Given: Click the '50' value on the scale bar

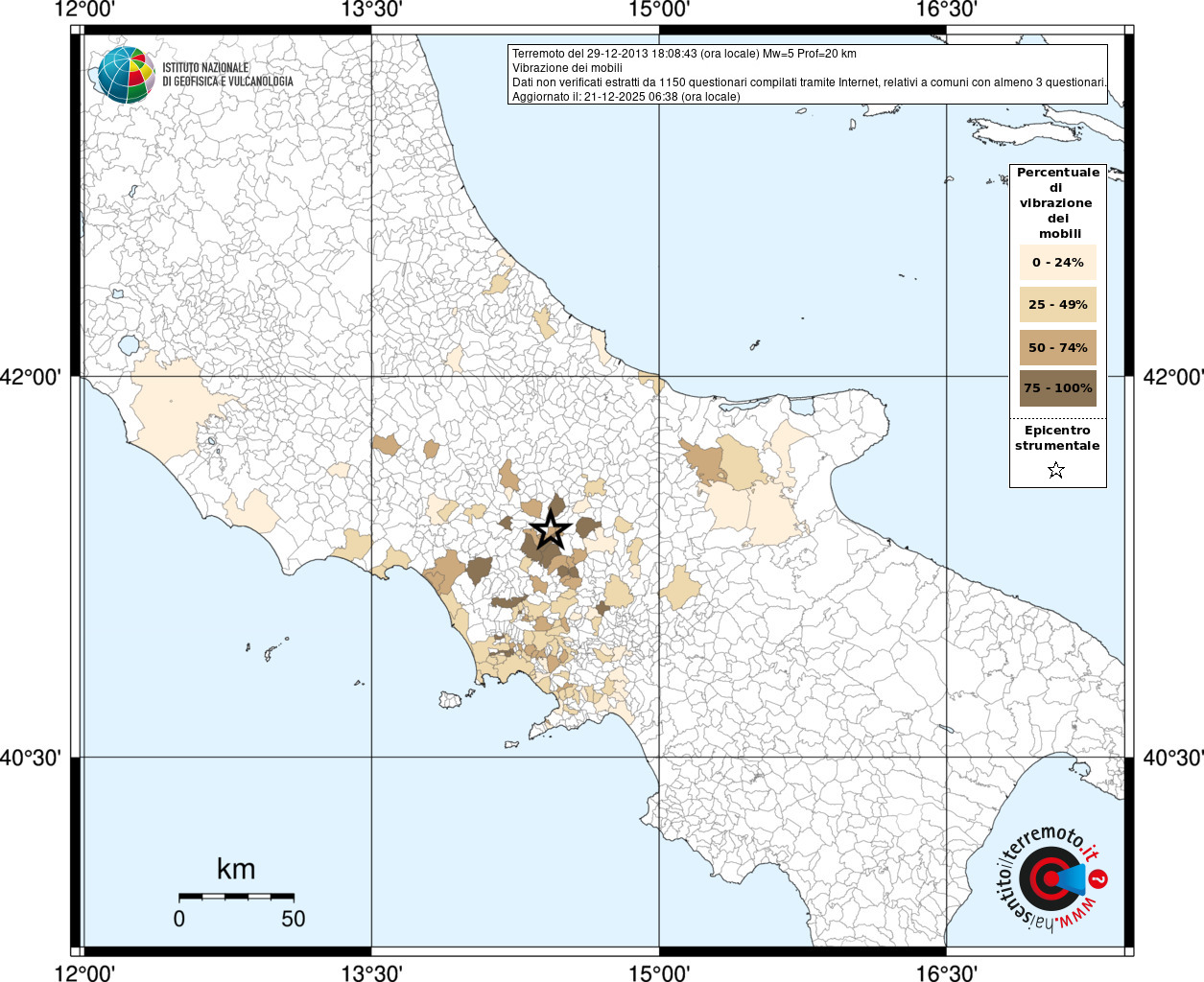Looking at the screenshot, I should 294,919.
